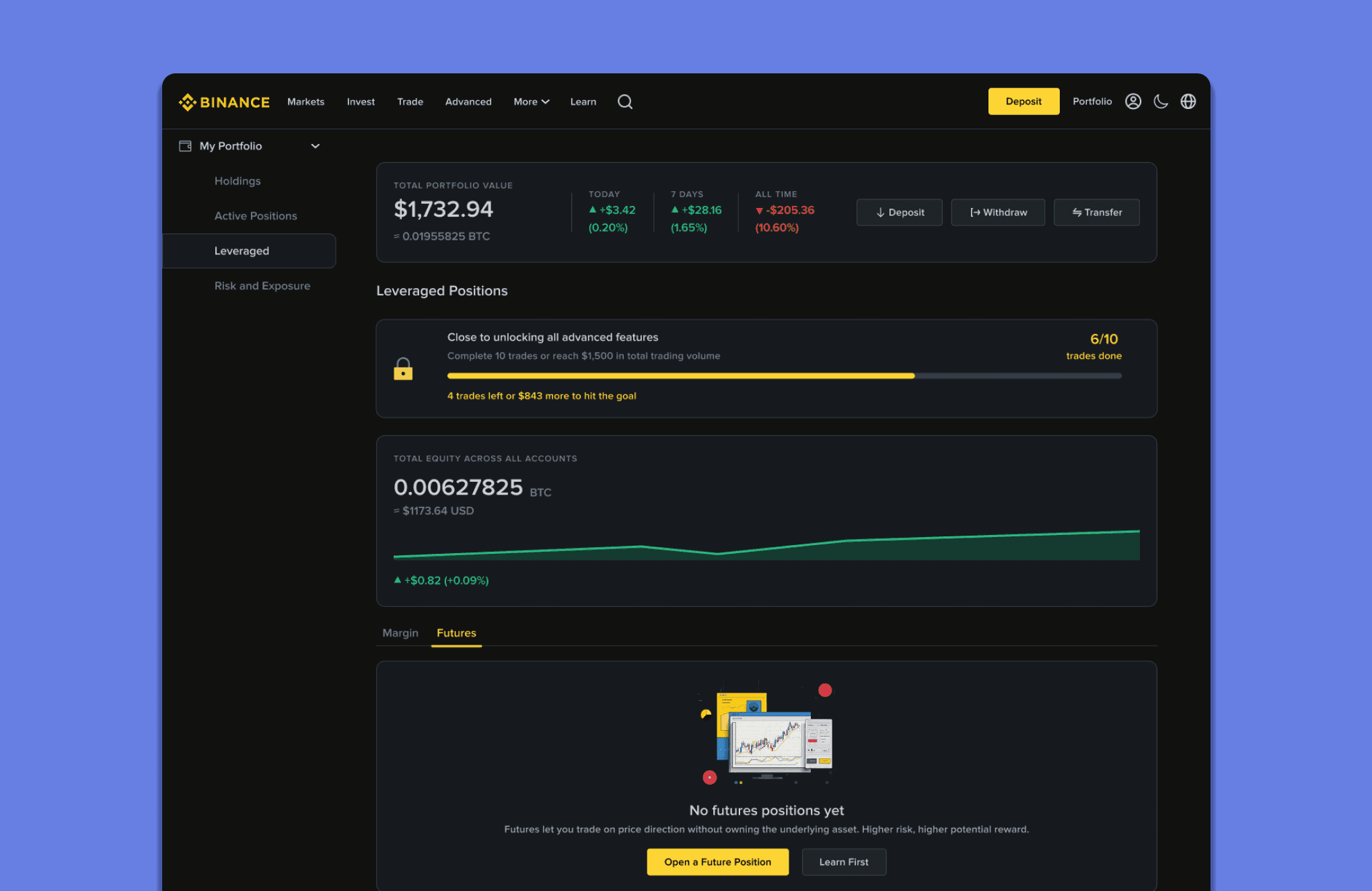Click the yellow lock icon
This screenshot has height=891, width=1372.
coord(403,369)
